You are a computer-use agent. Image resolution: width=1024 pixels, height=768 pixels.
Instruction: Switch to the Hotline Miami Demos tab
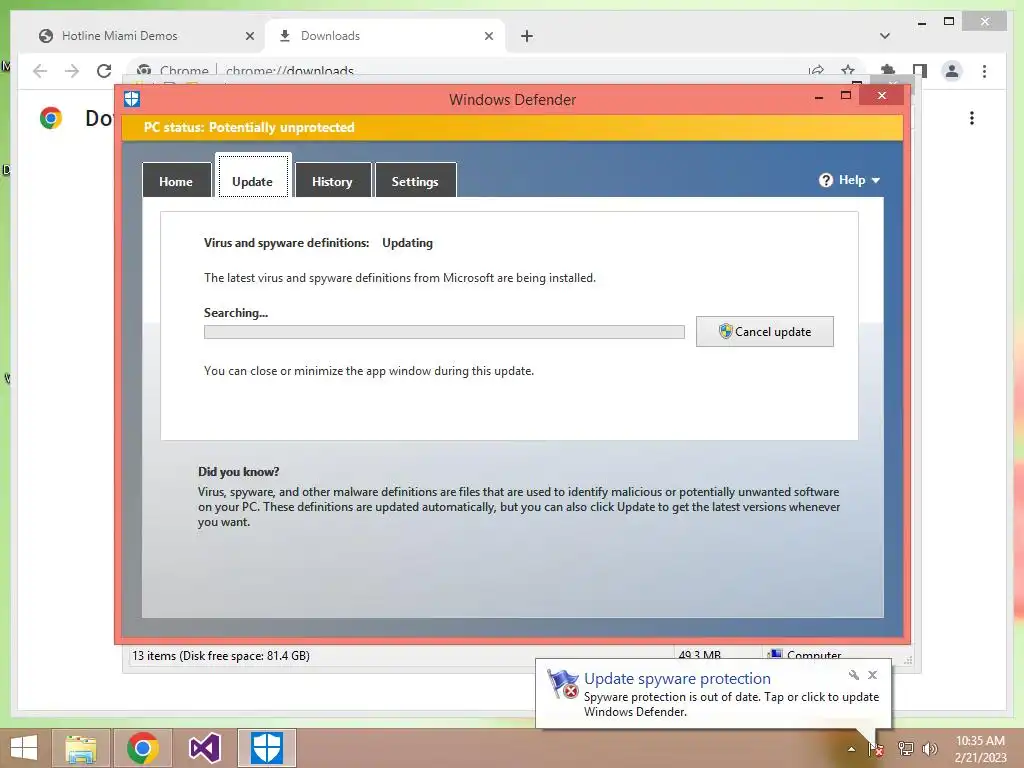120,36
